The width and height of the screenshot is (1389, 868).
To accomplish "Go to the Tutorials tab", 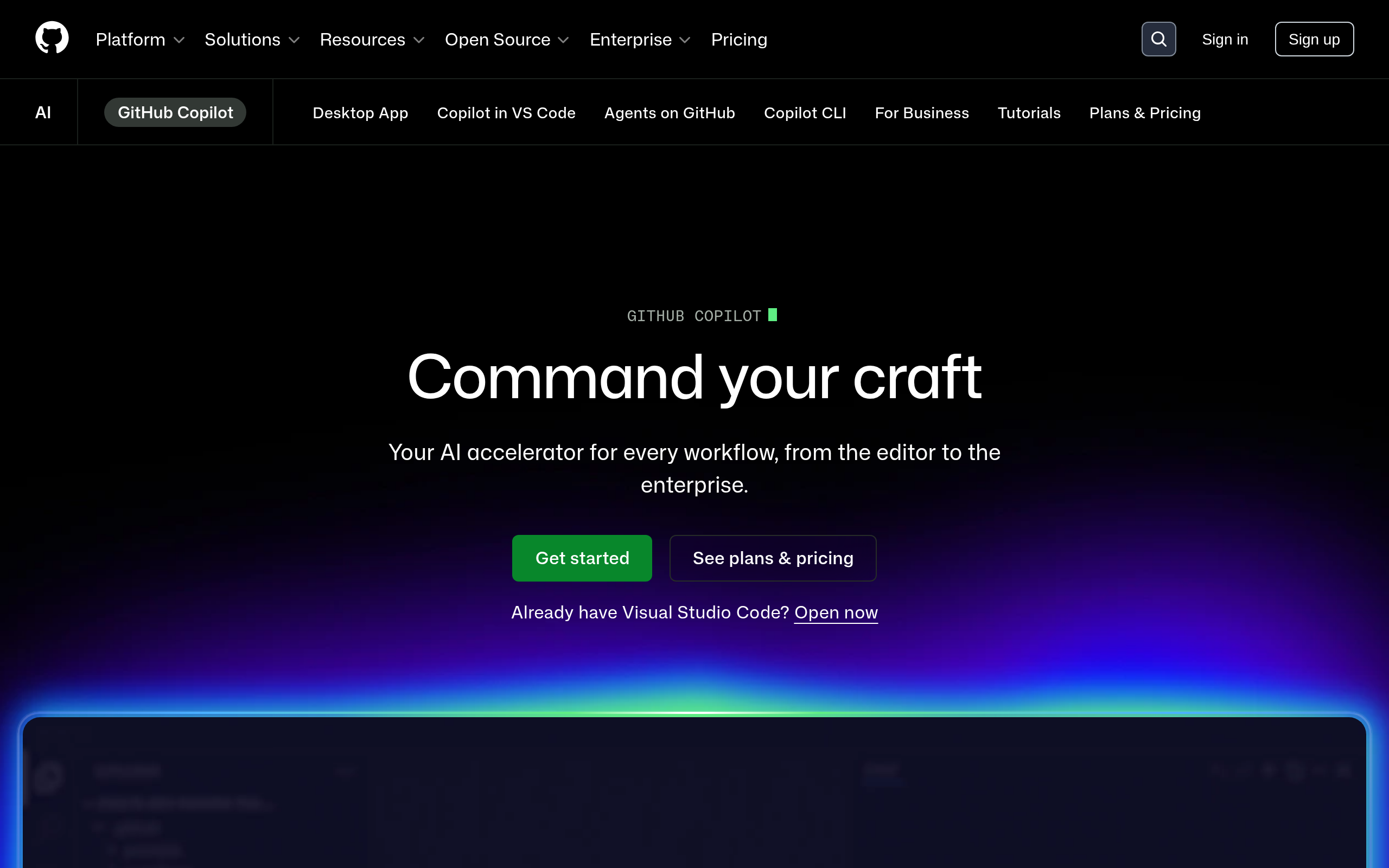I will [1029, 113].
